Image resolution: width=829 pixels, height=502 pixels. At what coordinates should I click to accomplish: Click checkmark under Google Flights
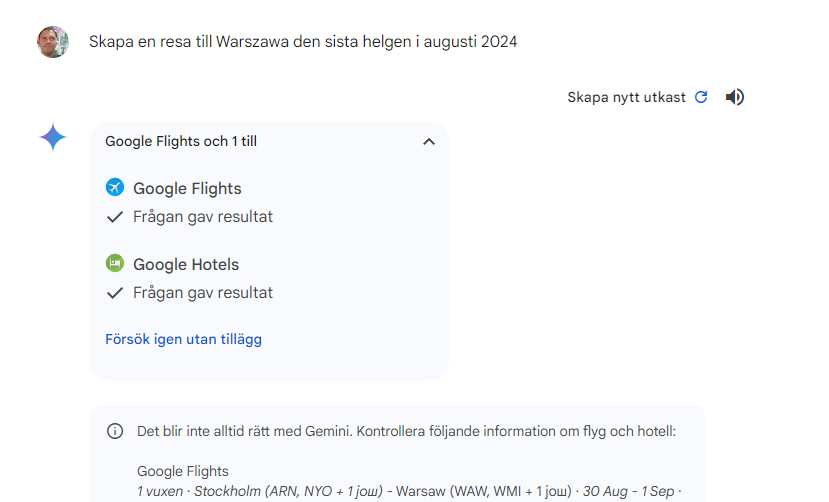(115, 216)
